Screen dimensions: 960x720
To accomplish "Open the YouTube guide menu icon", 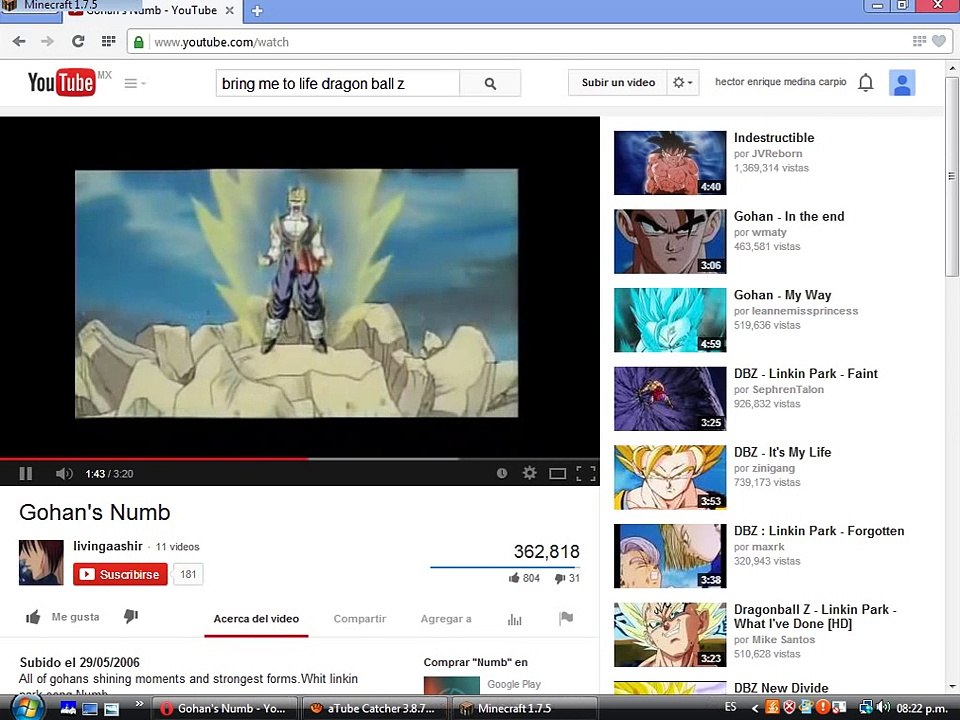I will [130, 83].
